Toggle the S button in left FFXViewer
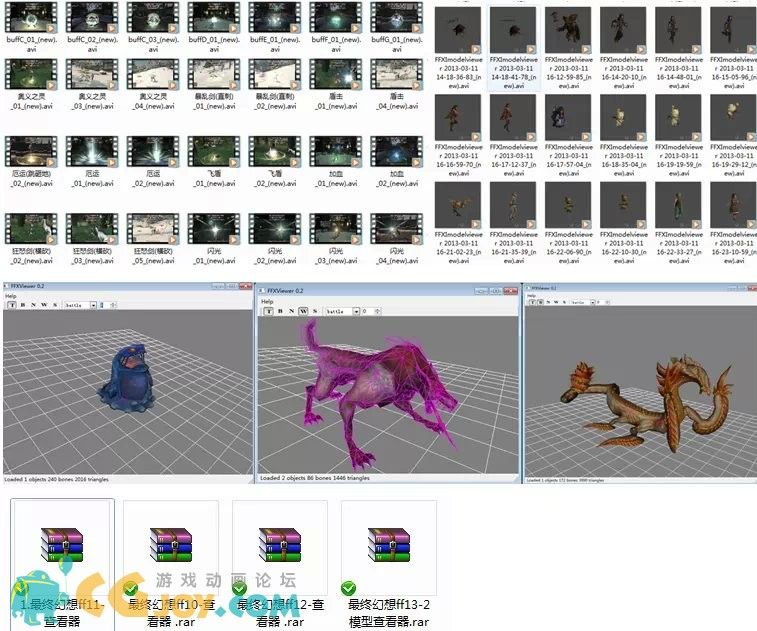 (x=55, y=305)
